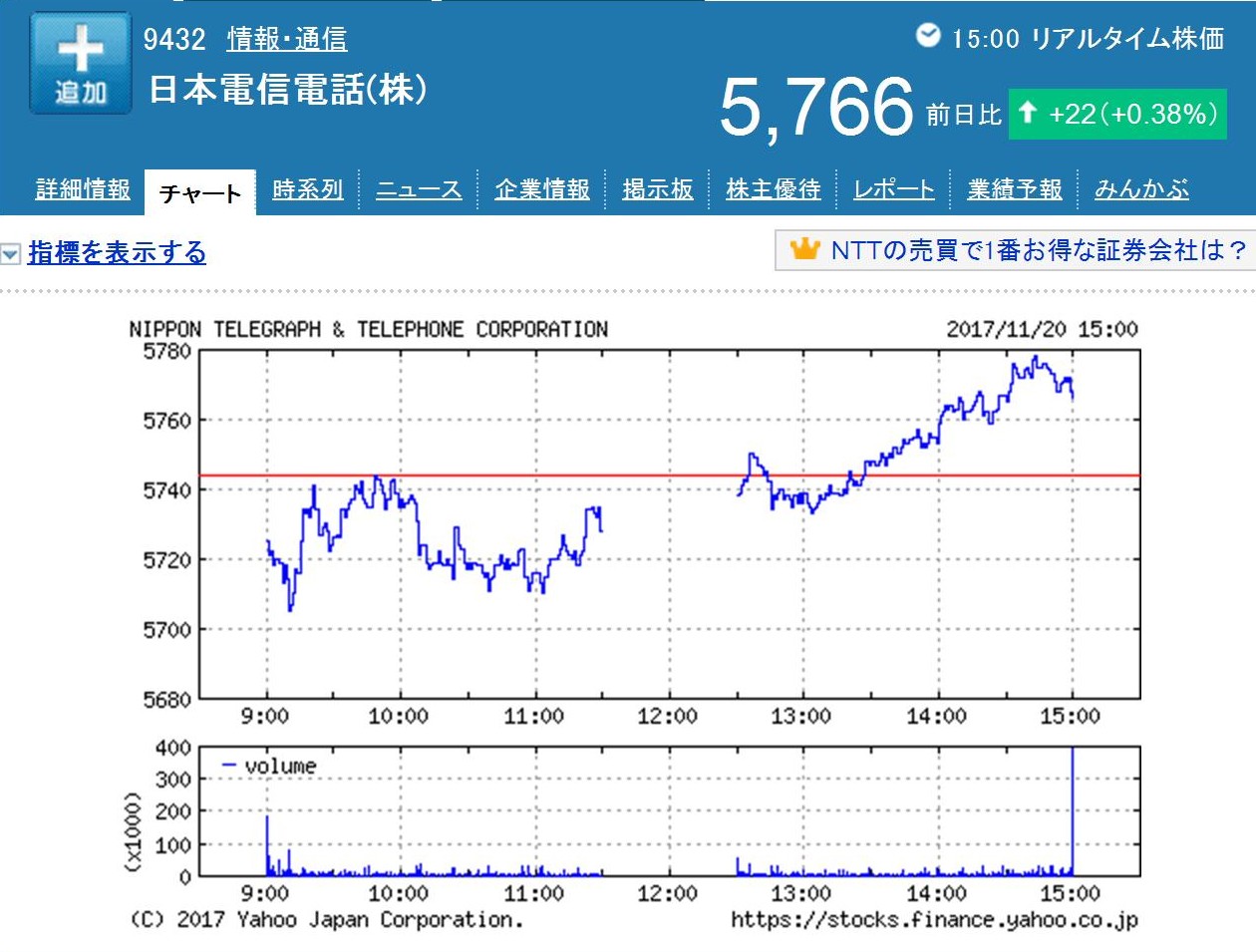Viewport: 1256px width, 952px height.
Task: Switch to the 業績予報 tab
Action: click(1015, 189)
